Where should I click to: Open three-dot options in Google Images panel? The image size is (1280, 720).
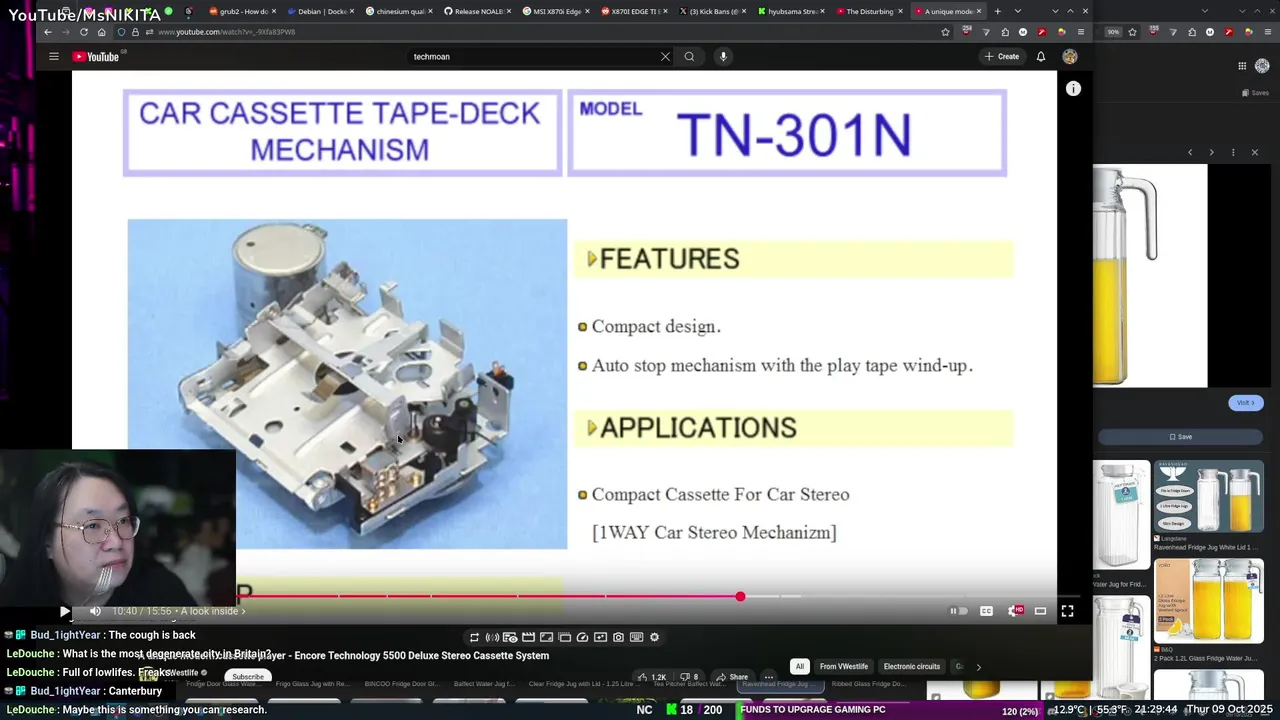tap(1233, 152)
